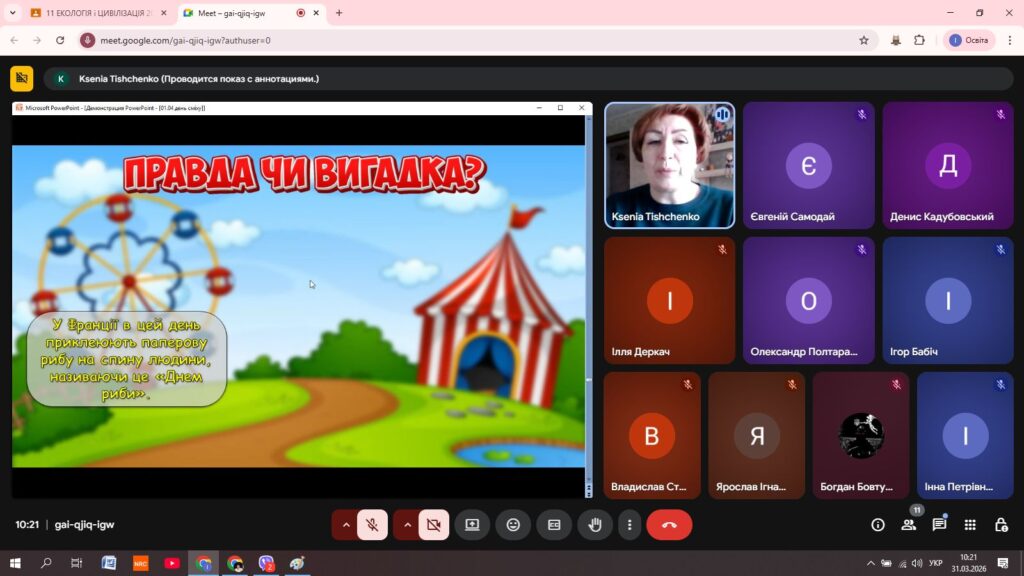Open meeting details info icon
The height and width of the screenshot is (576, 1024).
[878, 524]
